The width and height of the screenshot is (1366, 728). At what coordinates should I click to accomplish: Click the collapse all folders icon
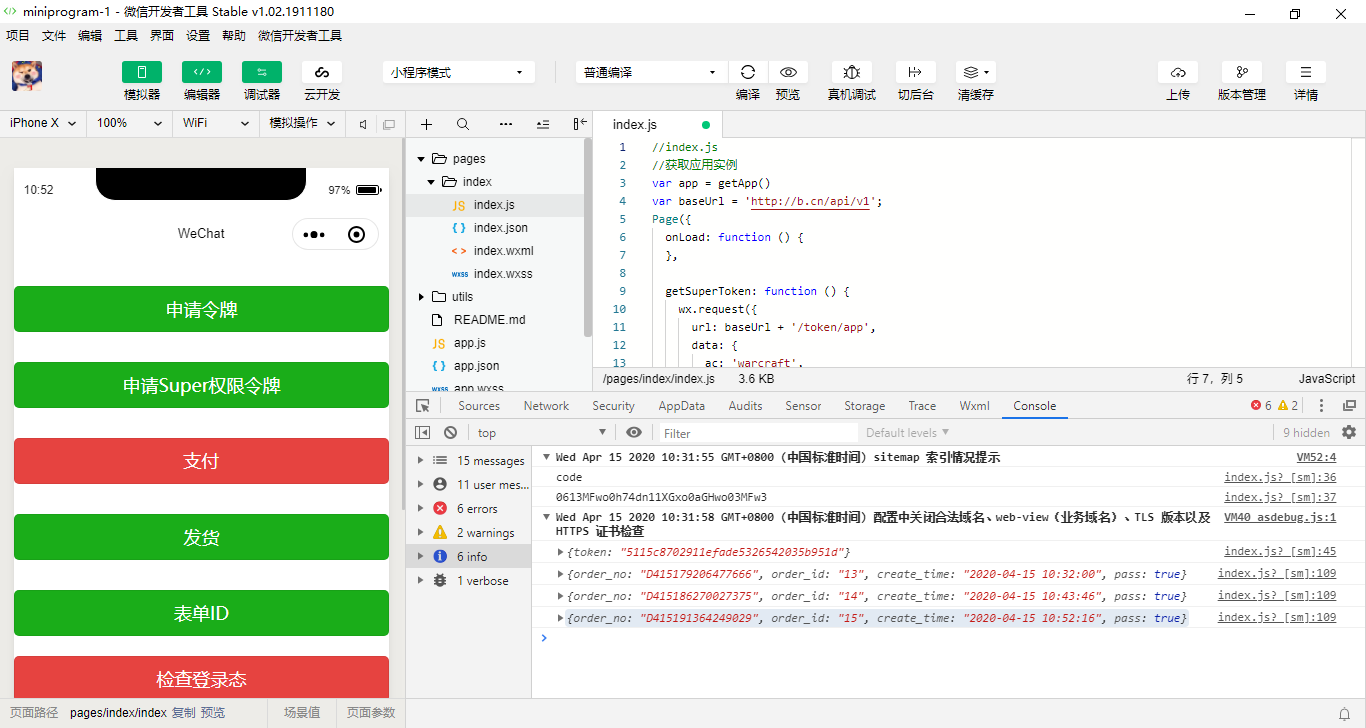tap(543, 124)
